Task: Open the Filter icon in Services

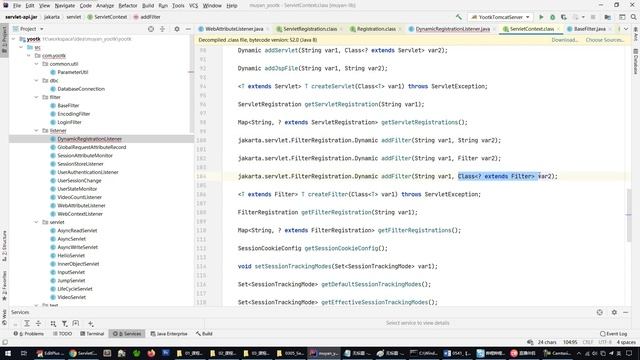Action: tap(64, 323)
